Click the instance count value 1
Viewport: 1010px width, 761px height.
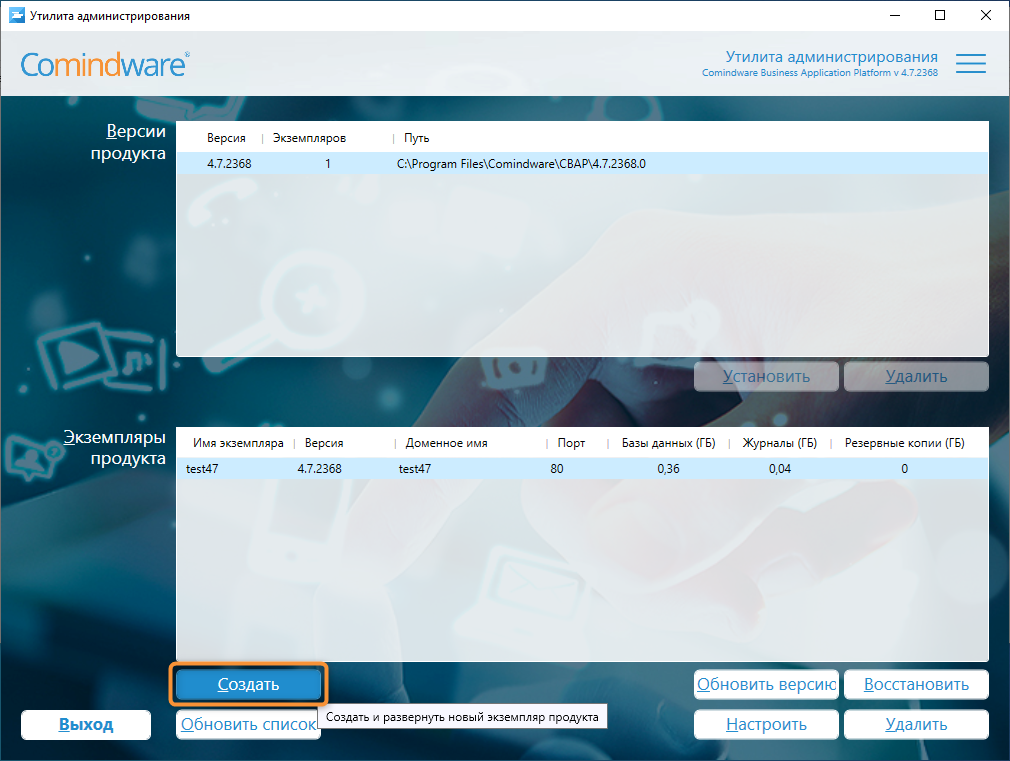328,164
